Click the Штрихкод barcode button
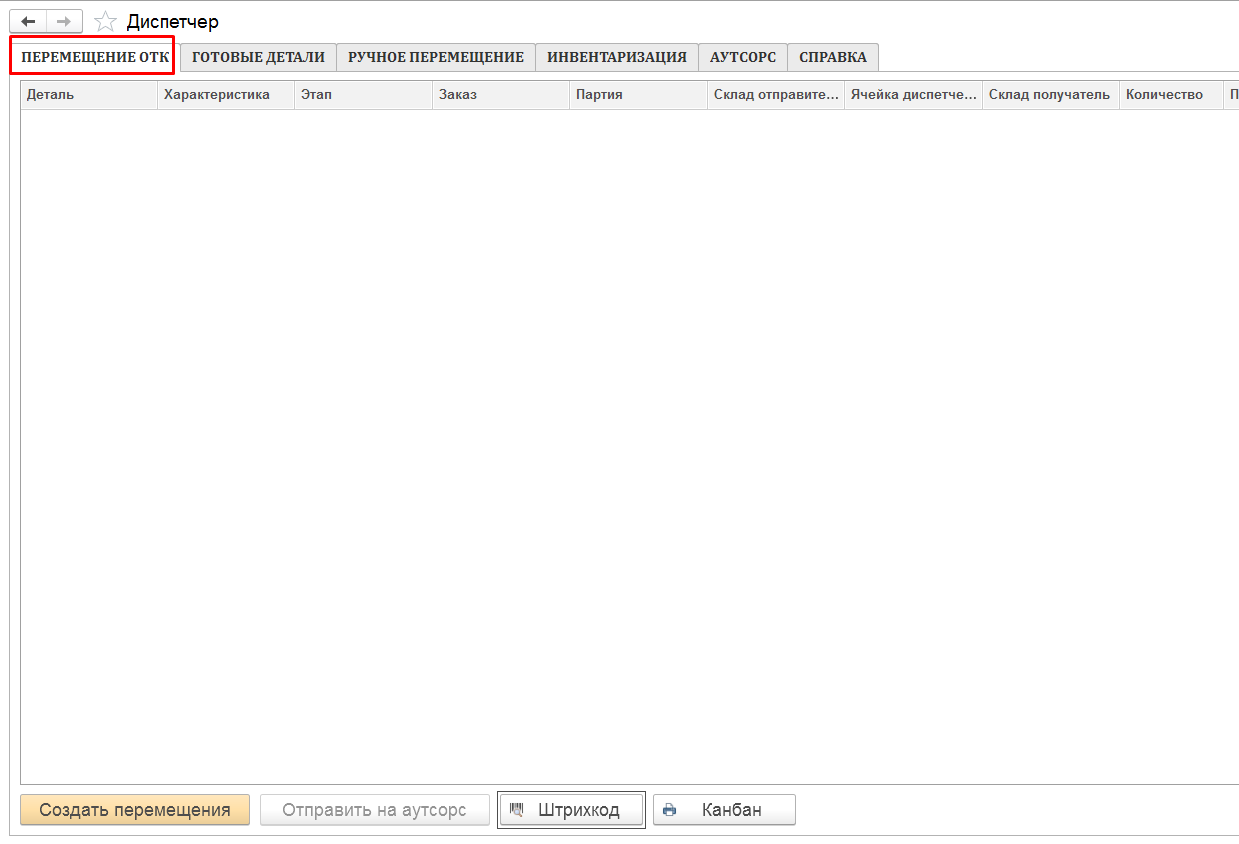 [x=570, y=810]
